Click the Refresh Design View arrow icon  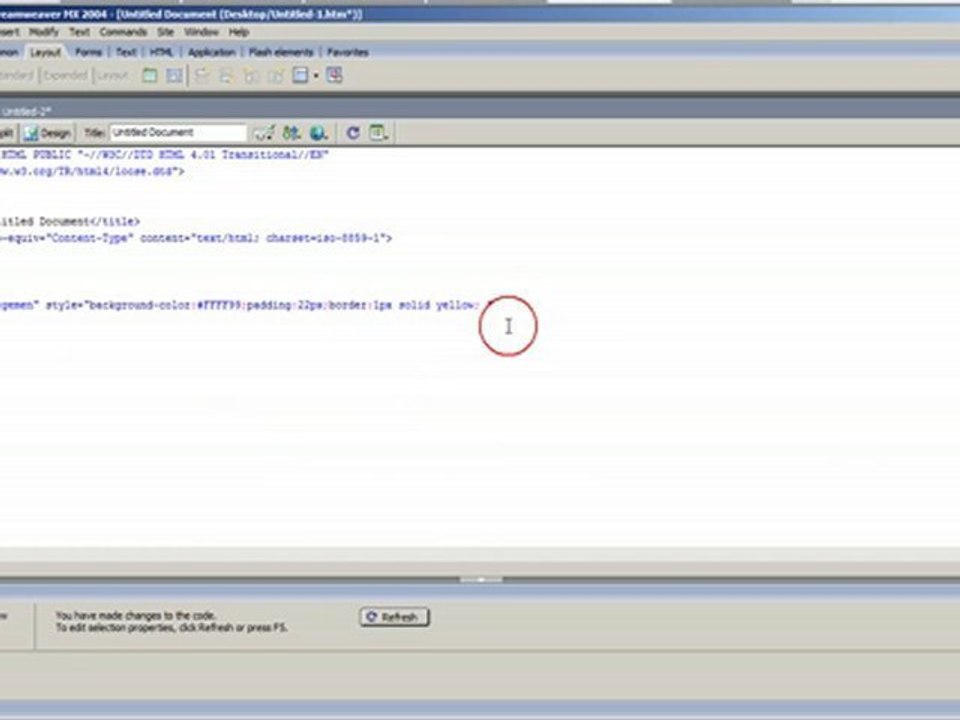point(353,133)
